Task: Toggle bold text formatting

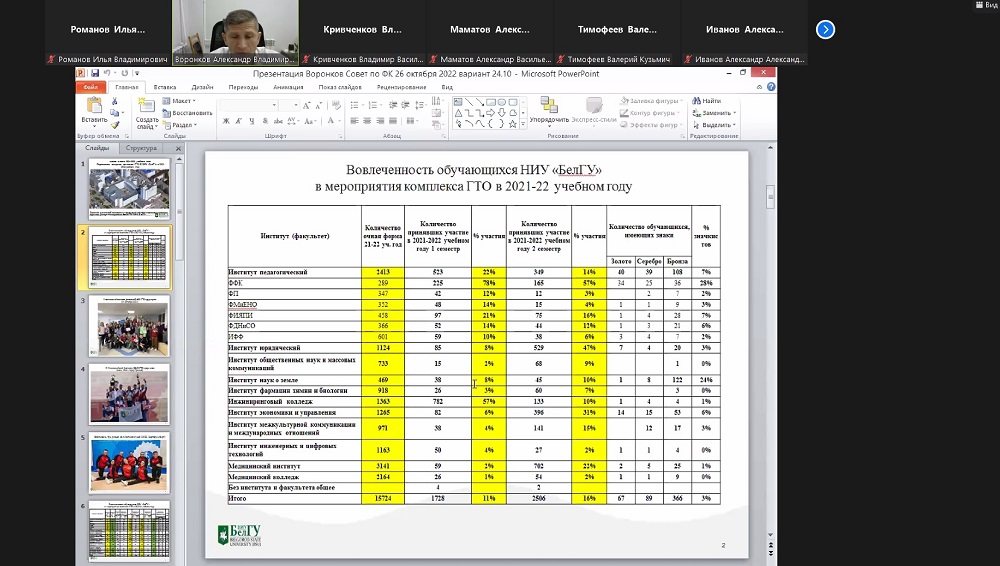Action: pyautogui.click(x=226, y=121)
